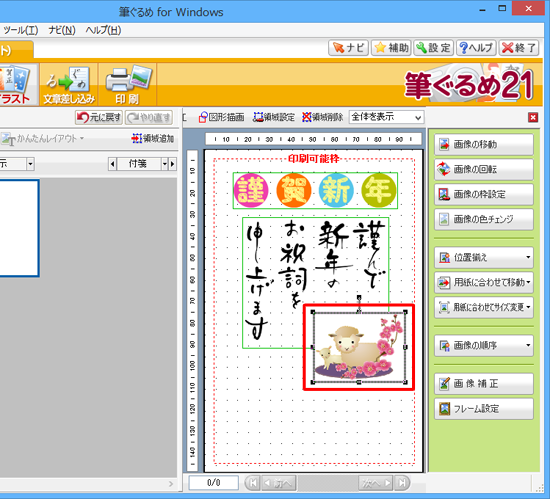Screen dimensions: 550x499
Task: Click 領域削除 tool
Action: (322, 117)
